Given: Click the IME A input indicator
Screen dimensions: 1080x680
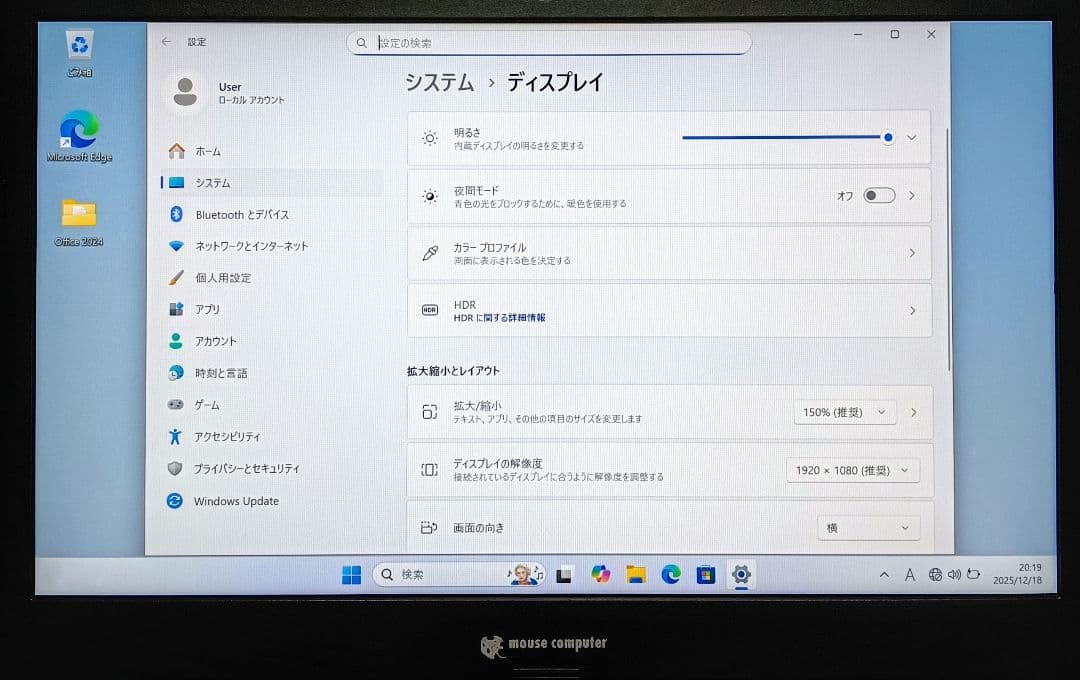Looking at the screenshot, I should click(x=910, y=575).
